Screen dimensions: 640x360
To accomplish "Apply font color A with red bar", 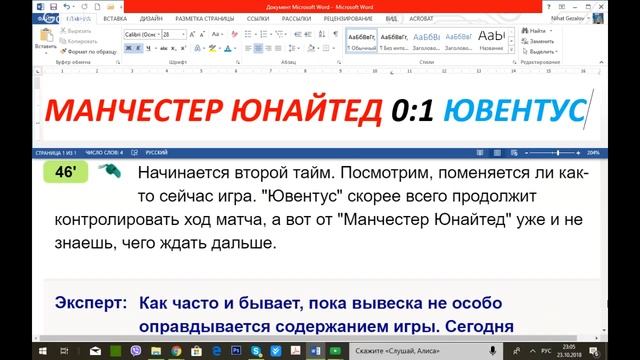I will [x=228, y=48].
